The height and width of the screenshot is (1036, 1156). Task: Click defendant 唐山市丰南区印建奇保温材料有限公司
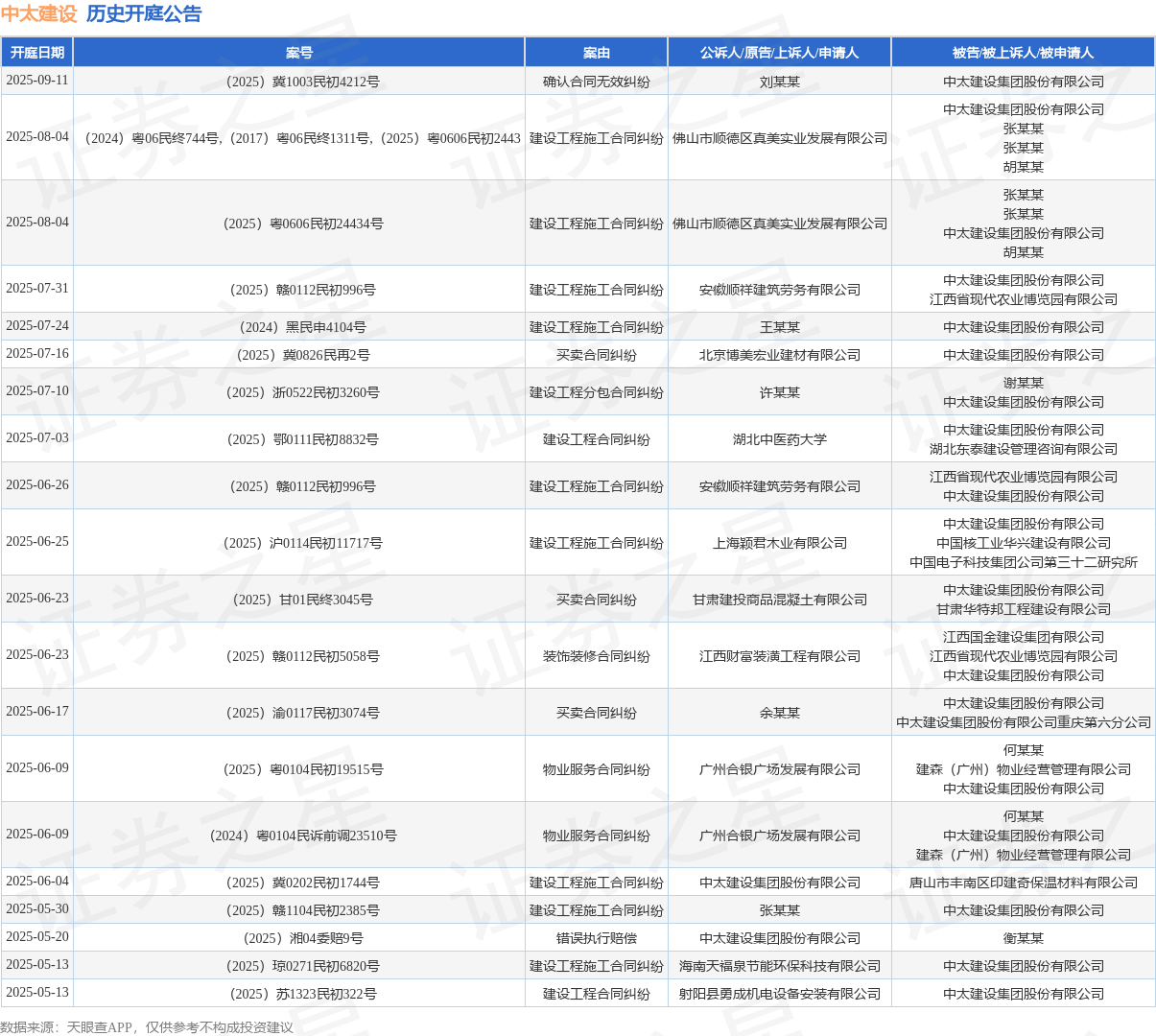click(1024, 883)
